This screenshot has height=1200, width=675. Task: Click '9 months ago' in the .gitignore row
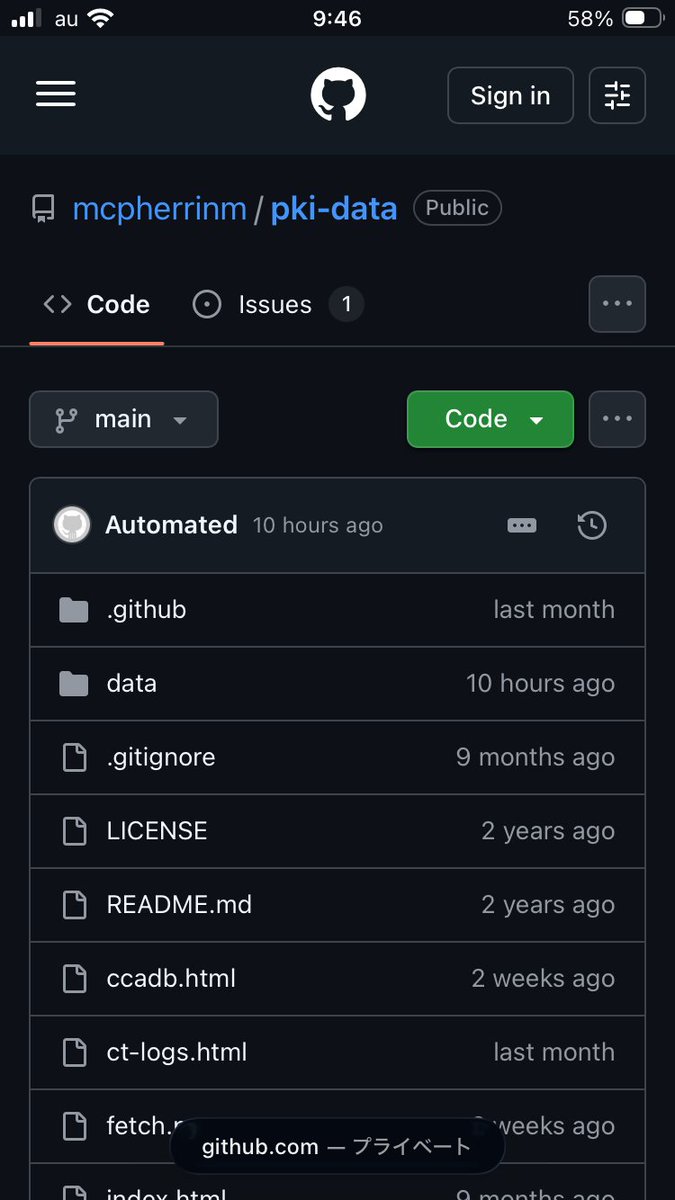click(x=536, y=758)
